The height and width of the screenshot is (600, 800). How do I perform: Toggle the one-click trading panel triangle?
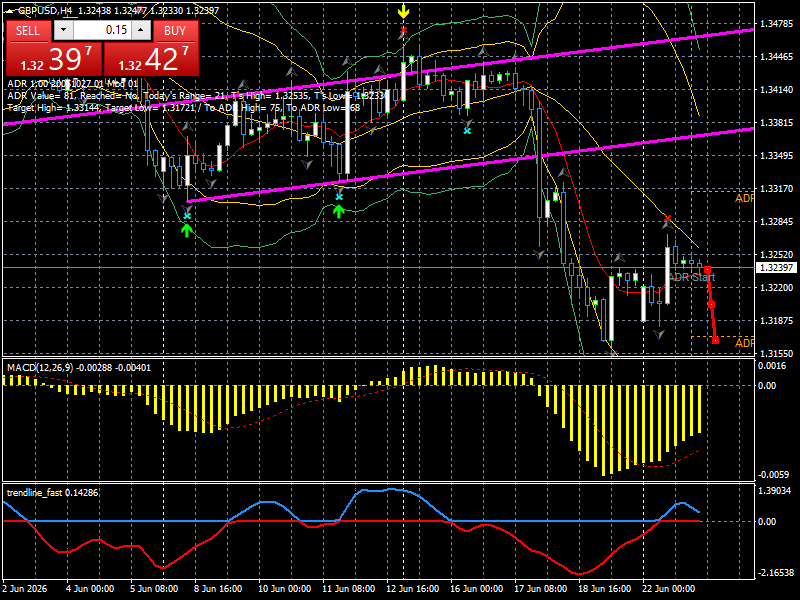click(x=10, y=11)
